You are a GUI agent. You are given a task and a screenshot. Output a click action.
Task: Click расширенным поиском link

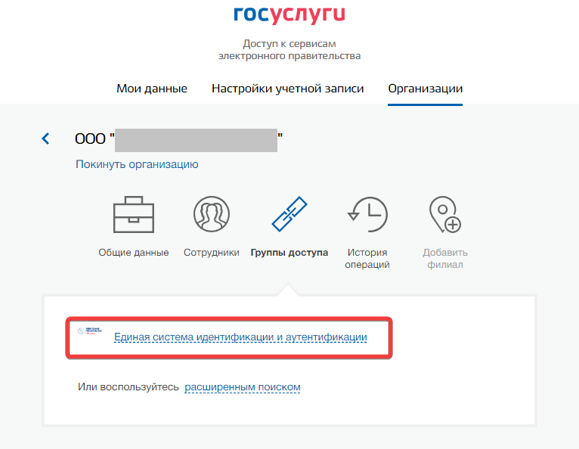coord(242,387)
